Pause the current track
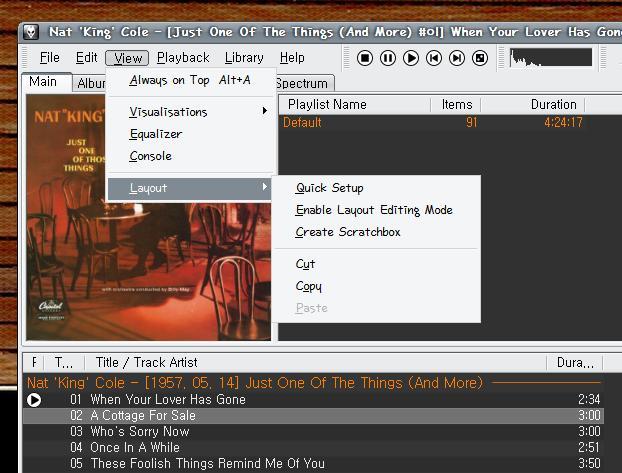This screenshot has width=622, height=473. click(388, 58)
